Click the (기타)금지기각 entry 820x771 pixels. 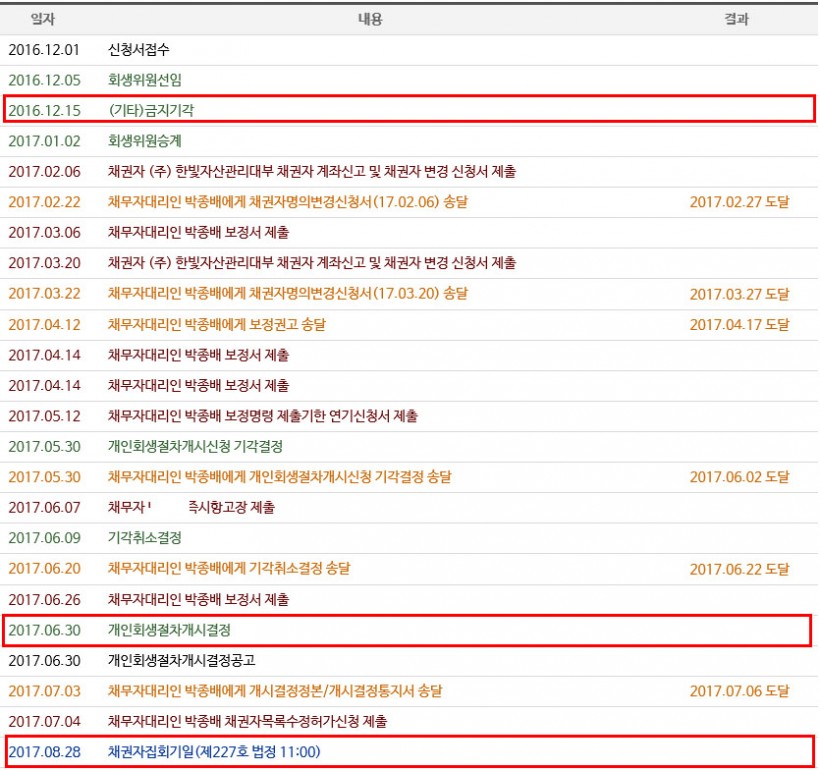(x=151, y=110)
